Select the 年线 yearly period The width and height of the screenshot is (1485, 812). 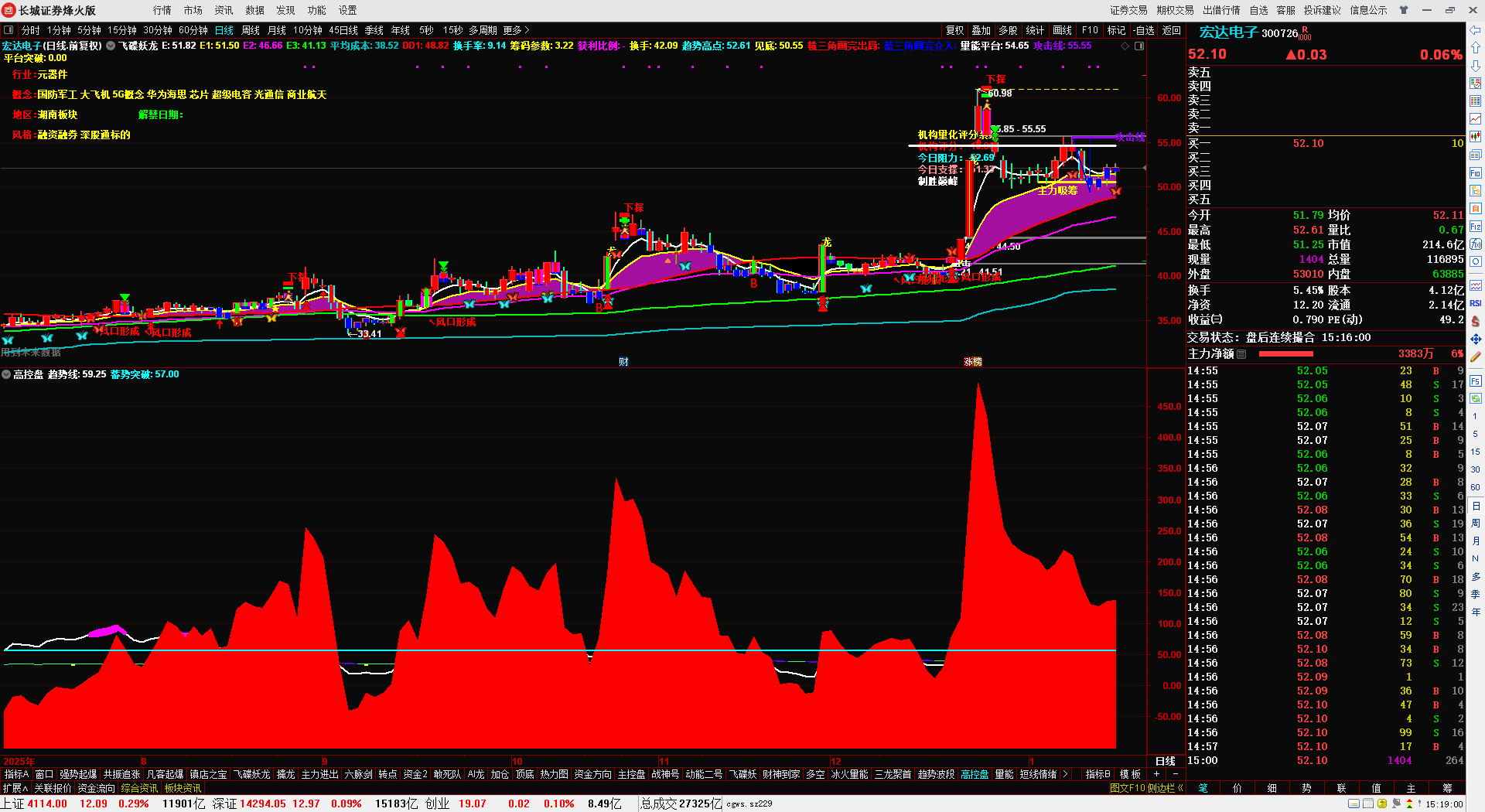(x=401, y=30)
